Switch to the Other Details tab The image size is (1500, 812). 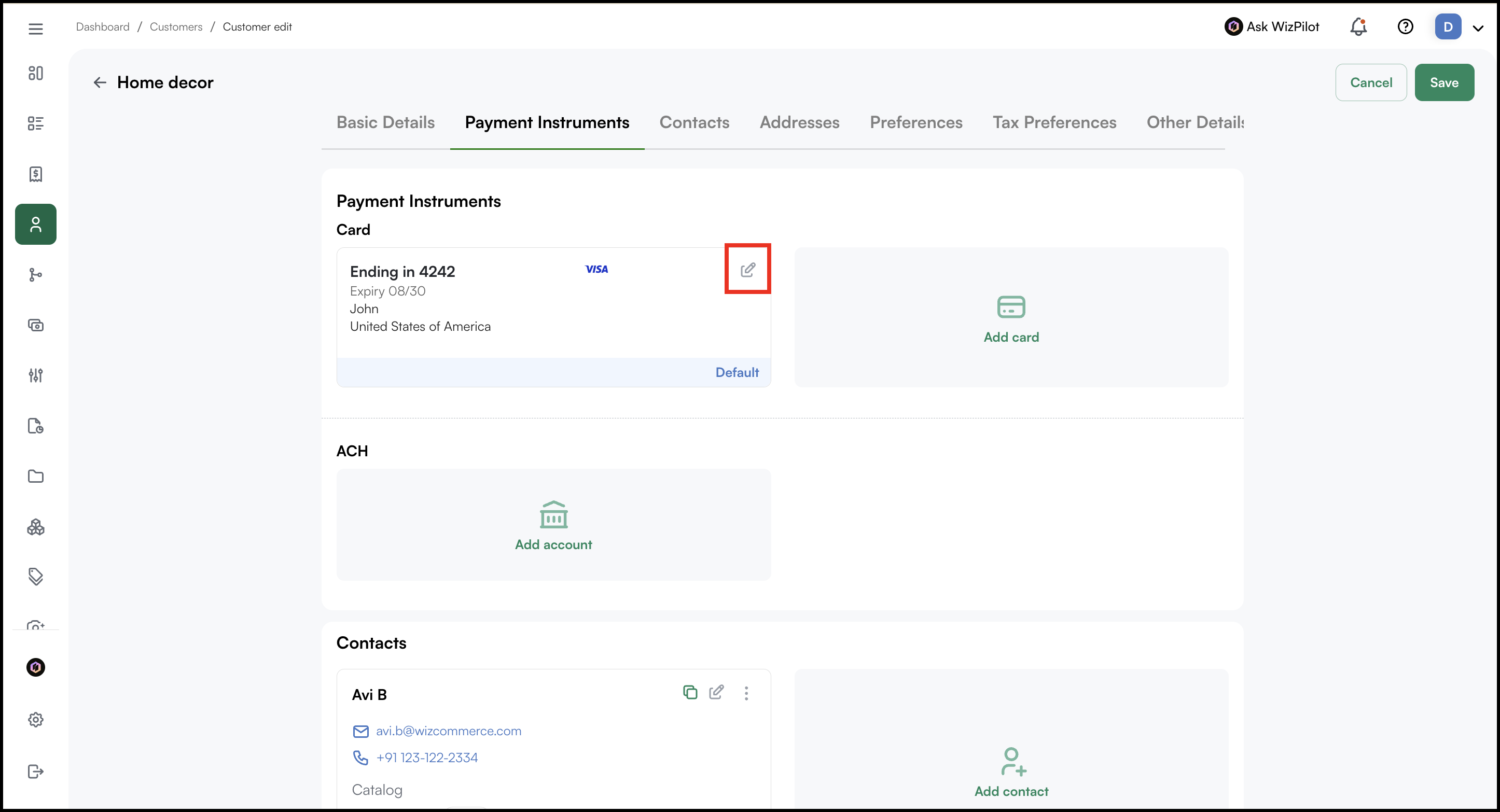[x=1196, y=122]
